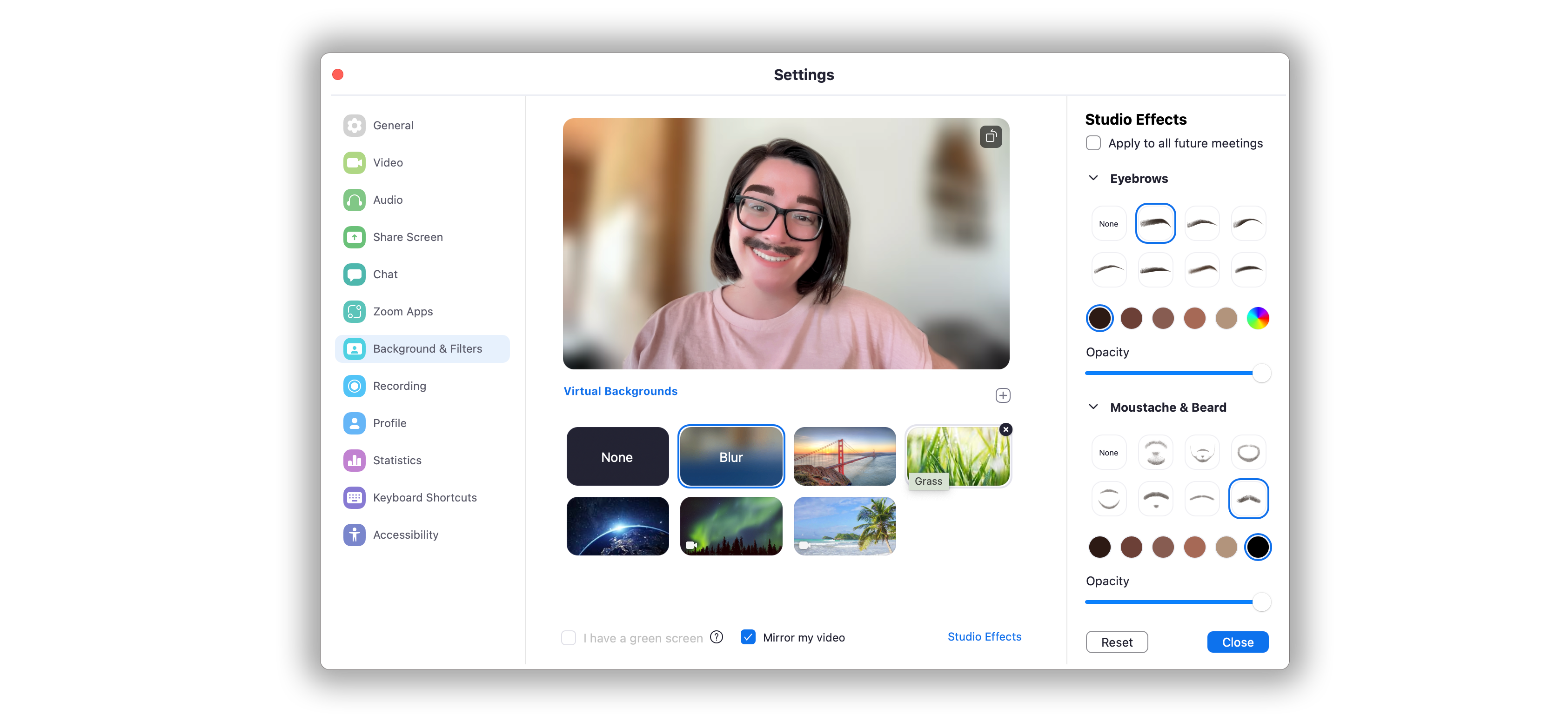Remove the Grass background with X icon
The image size is (1568, 722).
click(1005, 429)
